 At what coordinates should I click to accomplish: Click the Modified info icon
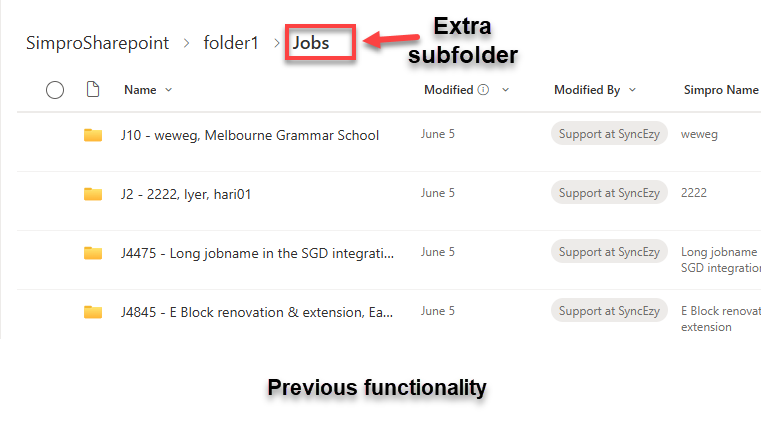483,89
